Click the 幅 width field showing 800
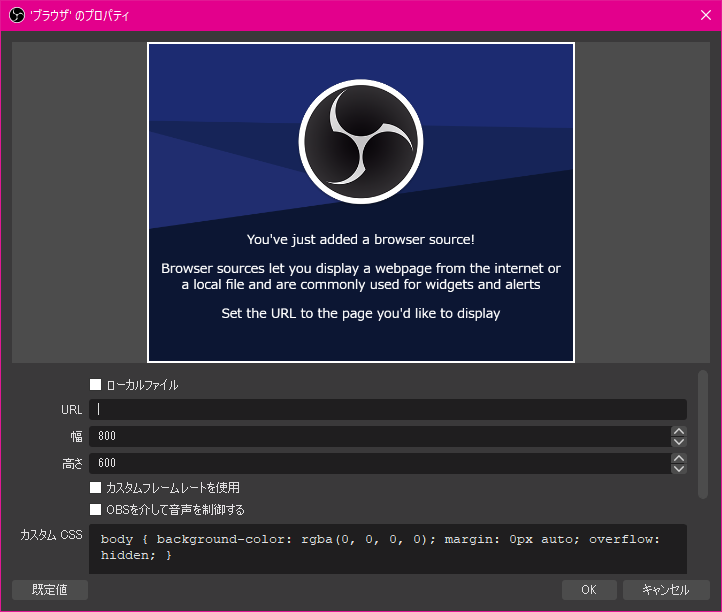The height and width of the screenshot is (612, 722). pos(379,436)
